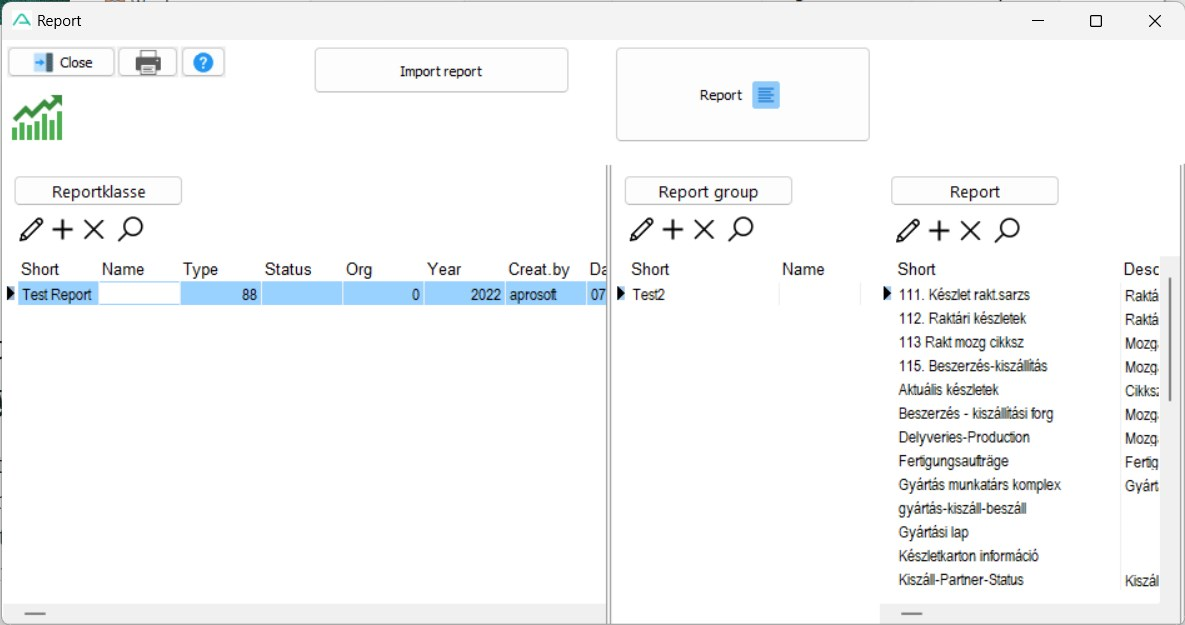This screenshot has height=625, width=1185.
Task: Select the Test2 row in Report group
Action: (x=648, y=294)
